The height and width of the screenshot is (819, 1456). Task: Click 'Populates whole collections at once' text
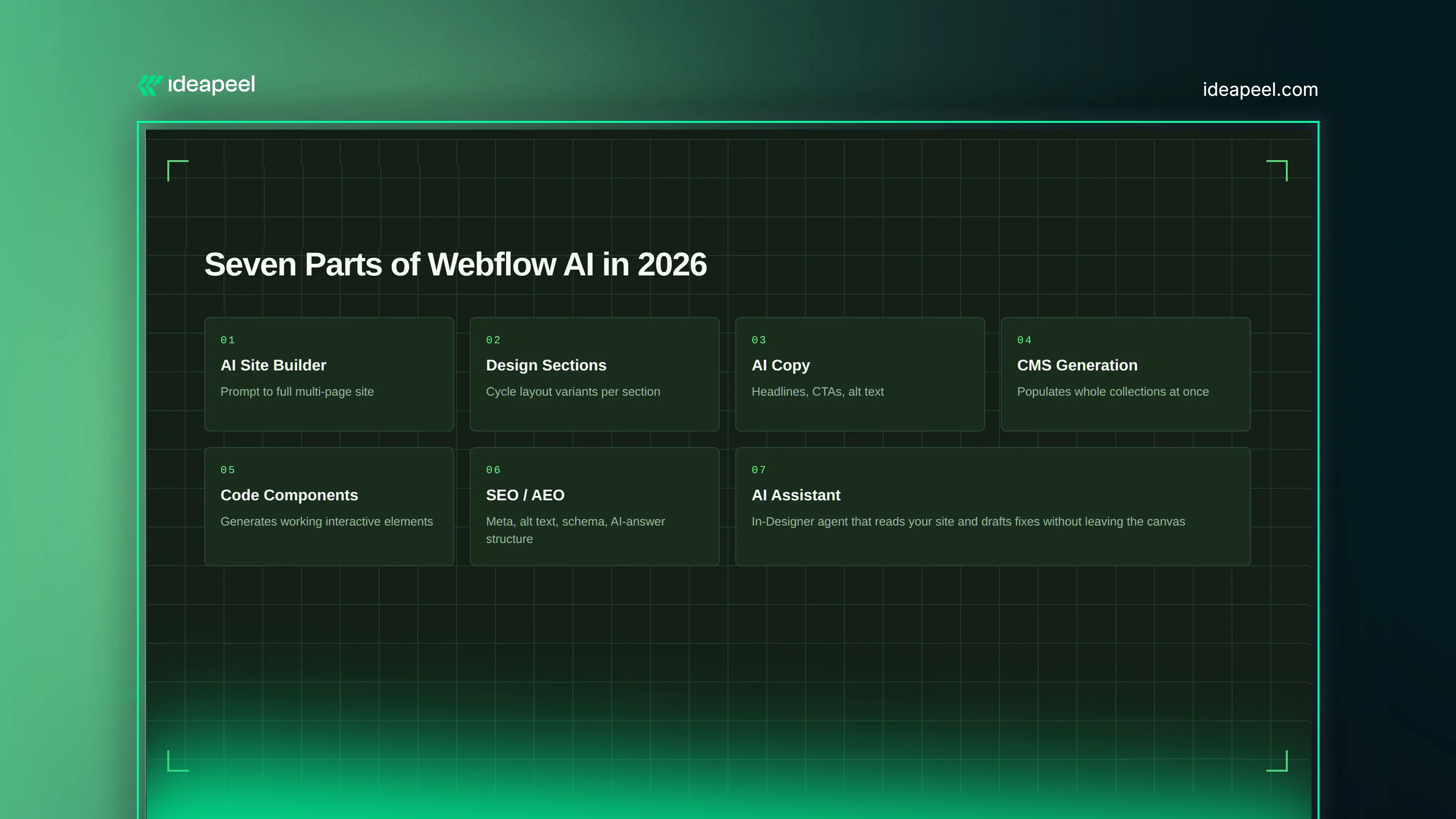click(x=1113, y=392)
